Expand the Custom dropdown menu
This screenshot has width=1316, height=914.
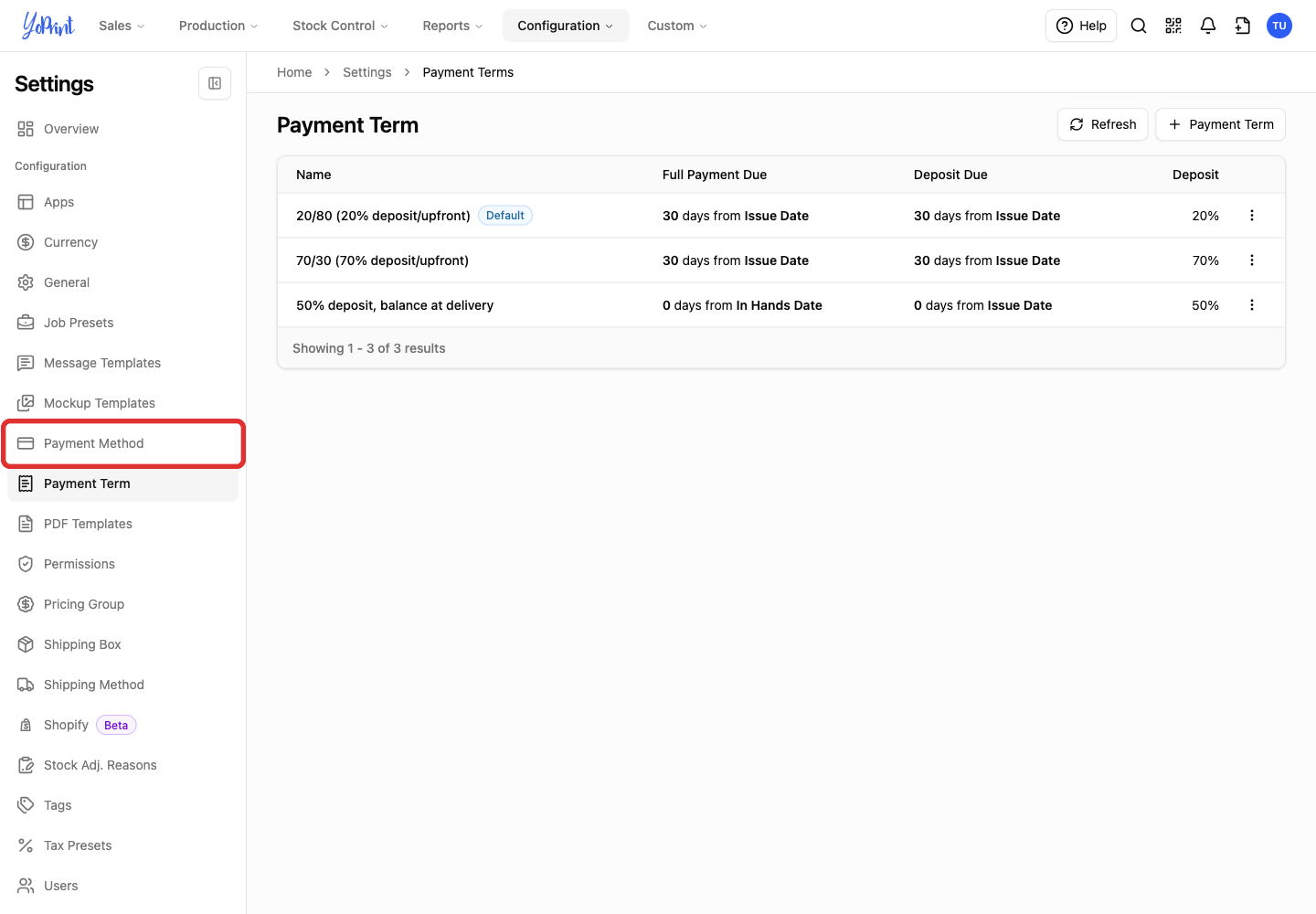[x=677, y=26]
